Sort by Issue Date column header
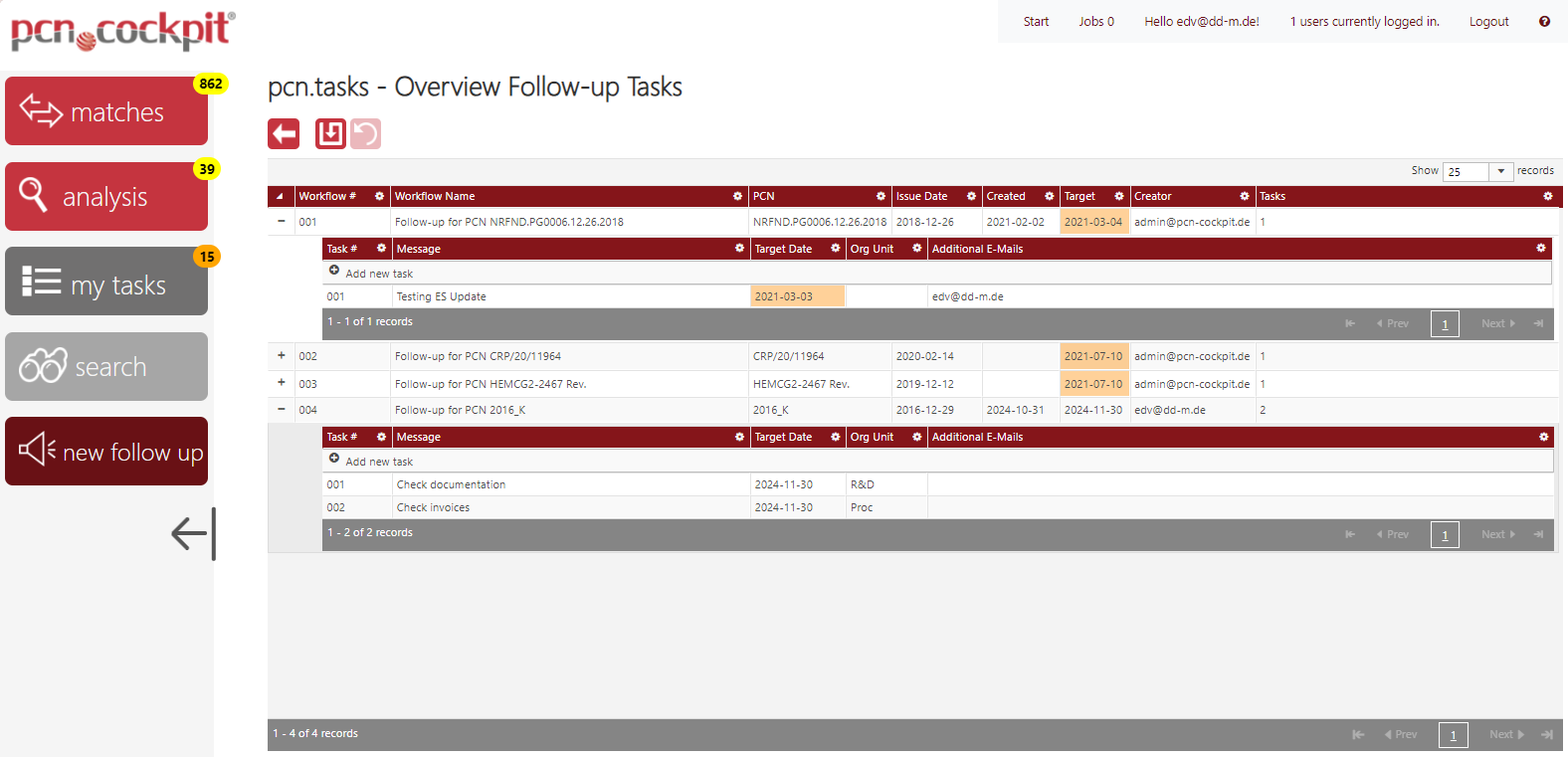 pyautogui.click(x=921, y=196)
